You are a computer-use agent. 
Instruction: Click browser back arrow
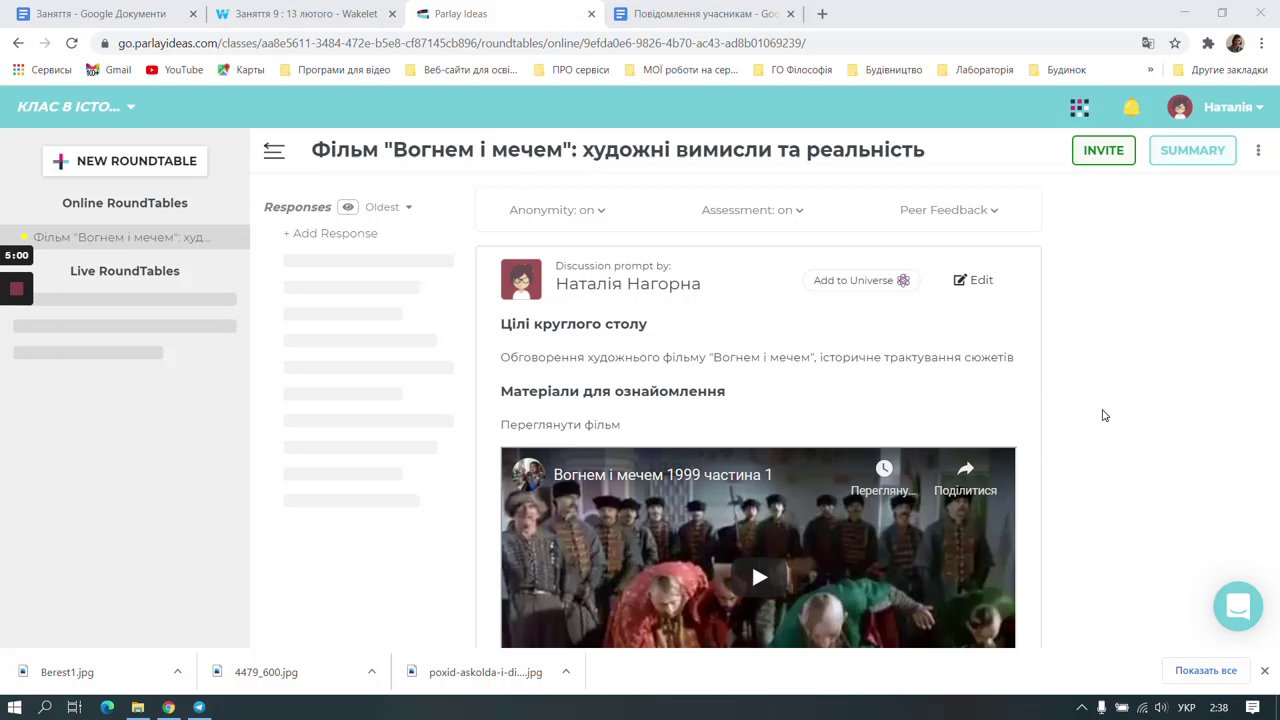coord(18,43)
